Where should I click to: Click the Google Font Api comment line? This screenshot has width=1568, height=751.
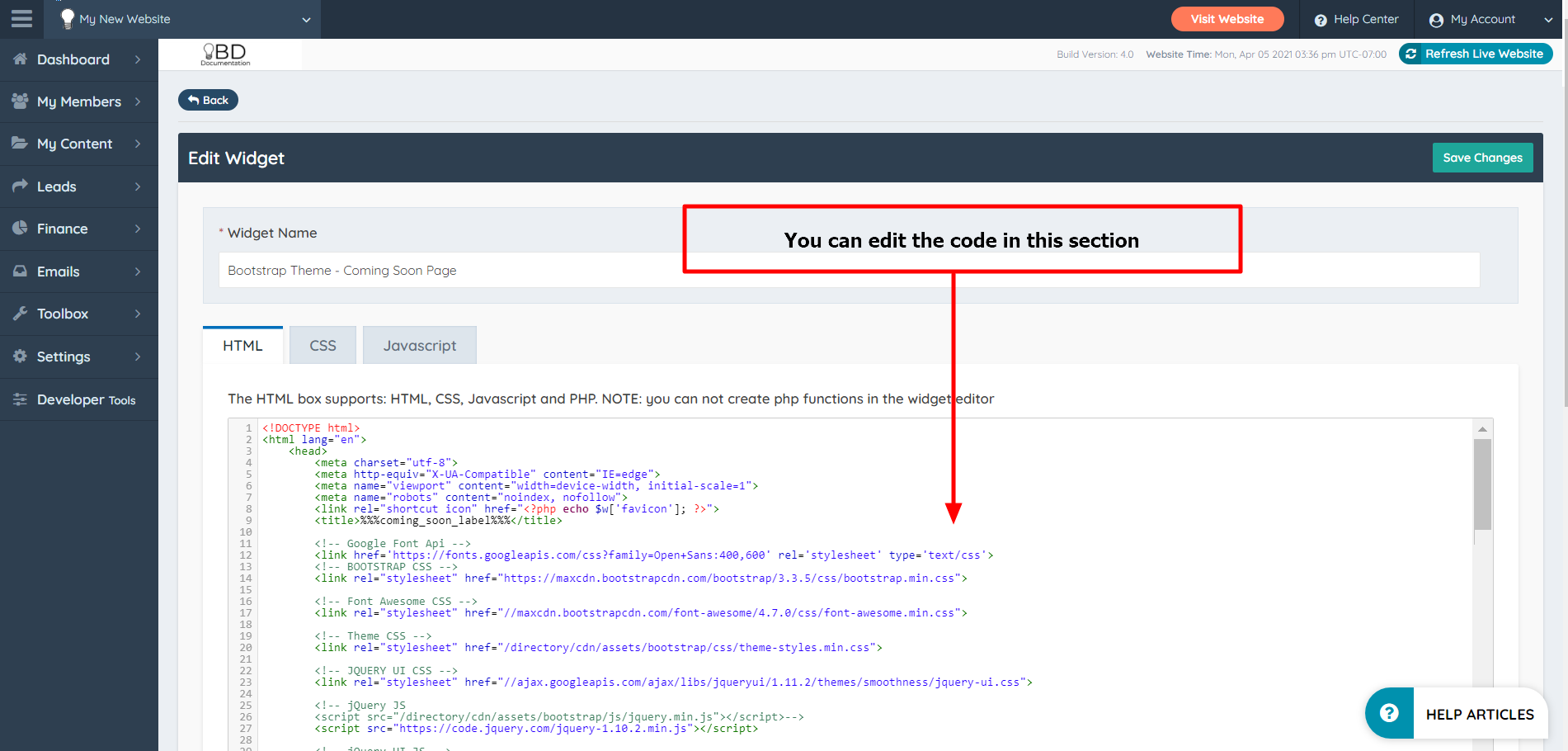pyautogui.click(x=393, y=544)
